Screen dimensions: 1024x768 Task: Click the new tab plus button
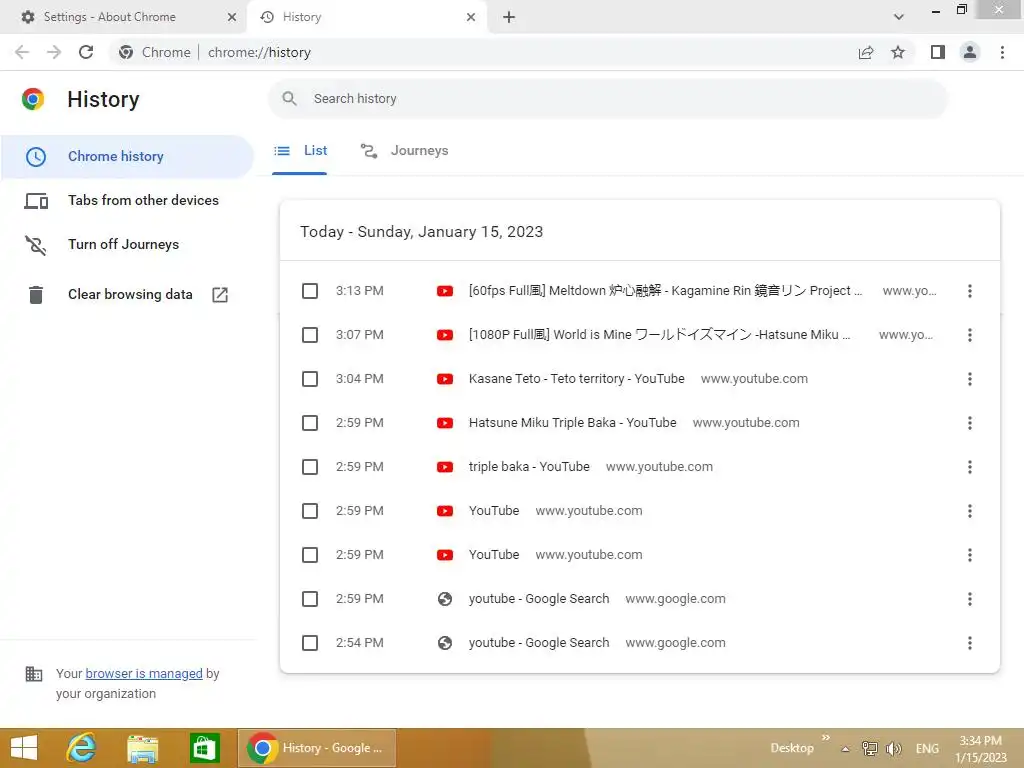(509, 17)
